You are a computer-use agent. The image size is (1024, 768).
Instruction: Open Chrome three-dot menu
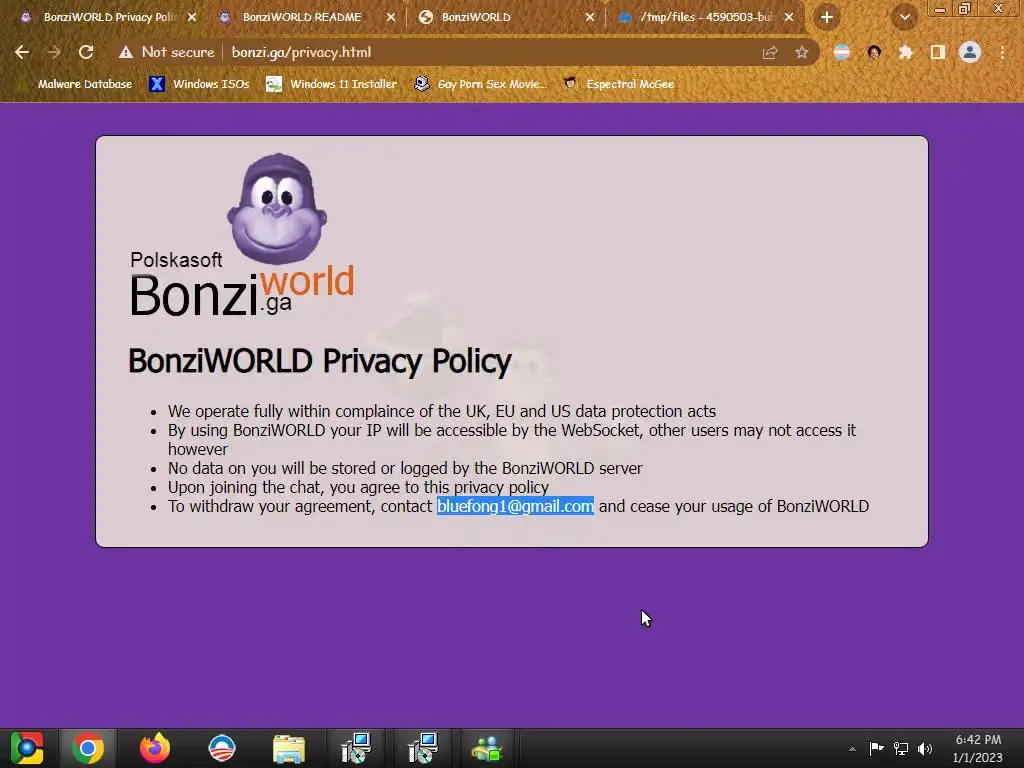pyautogui.click(x=1002, y=52)
